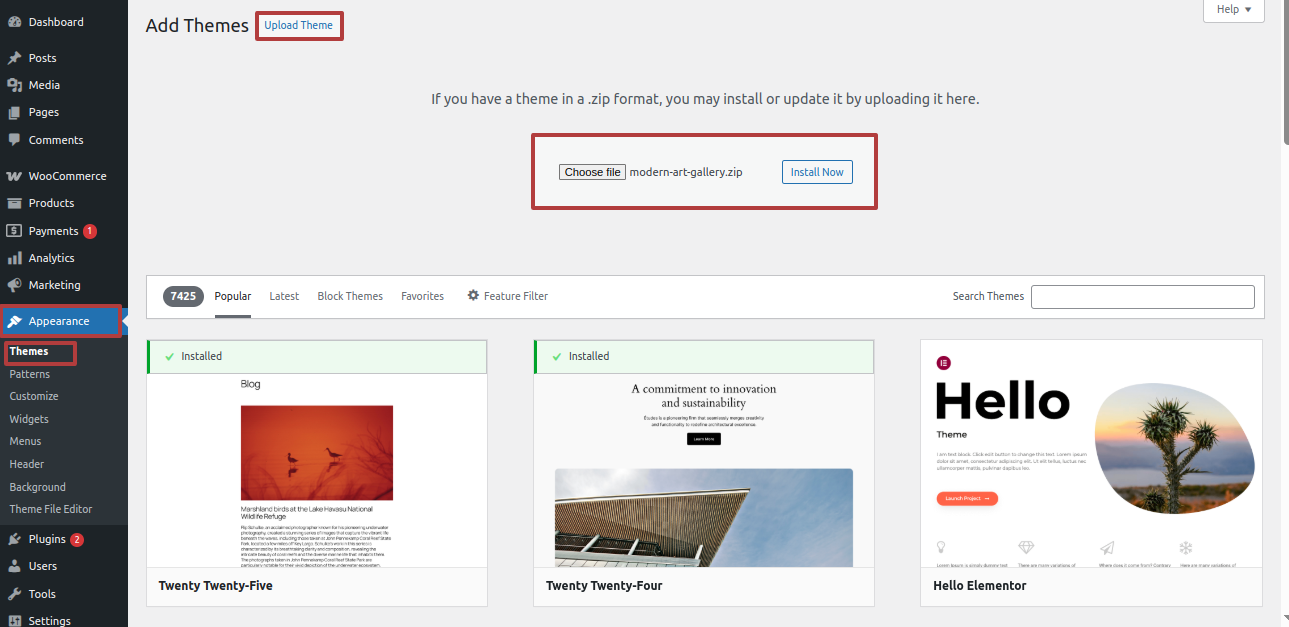
Task: Click the Appearance paintbrush icon
Action: pyautogui.click(x=15, y=321)
